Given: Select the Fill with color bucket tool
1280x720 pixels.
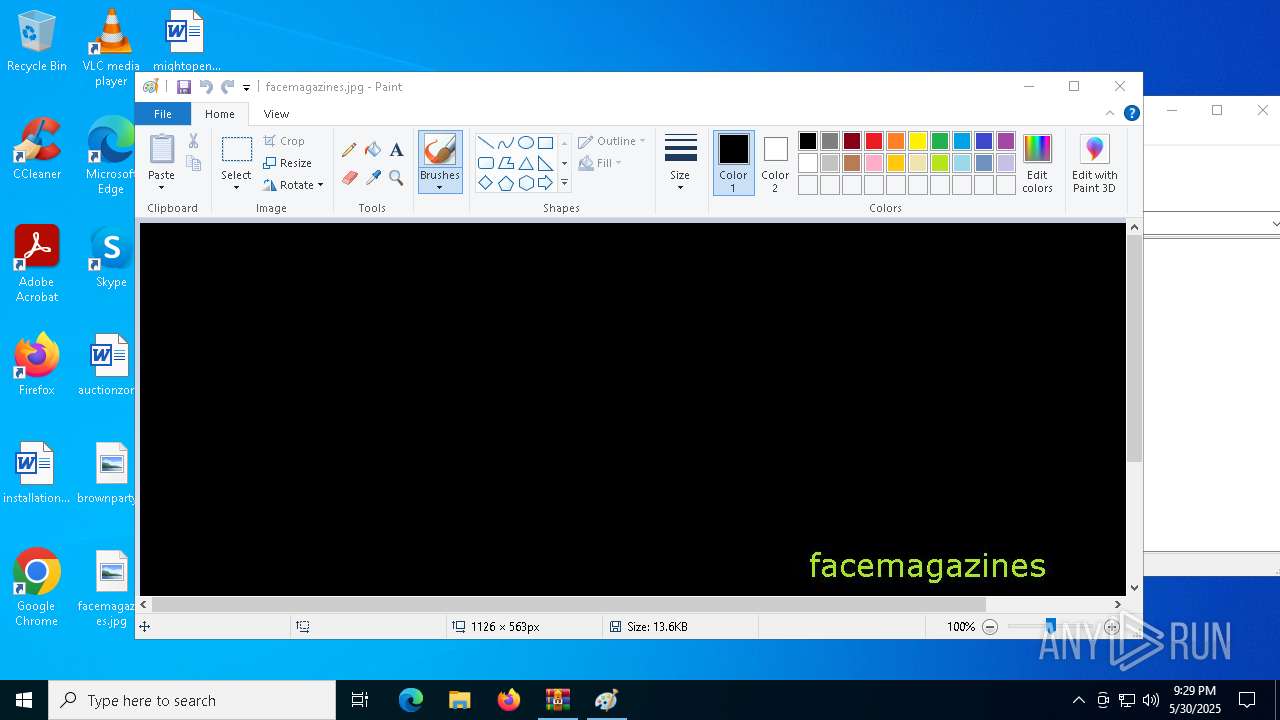Looking at the screenshot, I should (373, 150).
